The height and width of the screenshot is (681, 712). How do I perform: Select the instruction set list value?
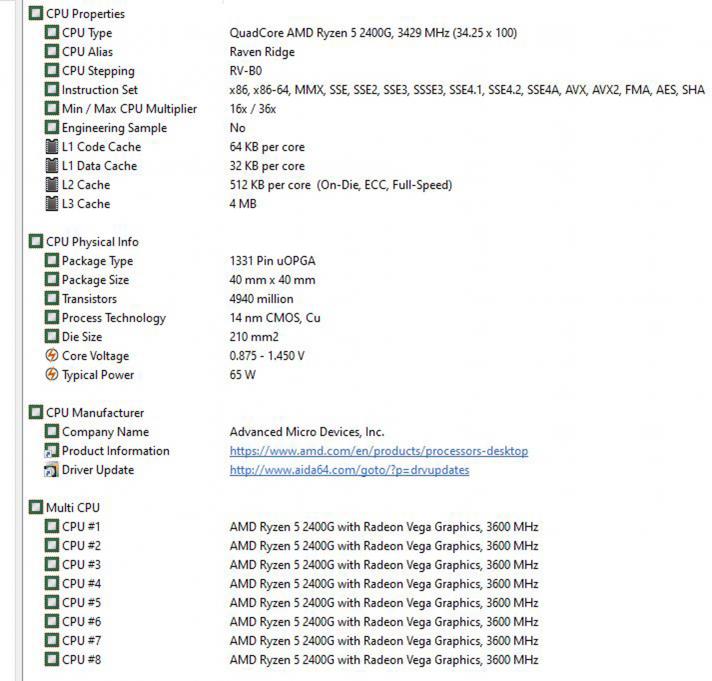pyautogui.click(x=467, y=90)
